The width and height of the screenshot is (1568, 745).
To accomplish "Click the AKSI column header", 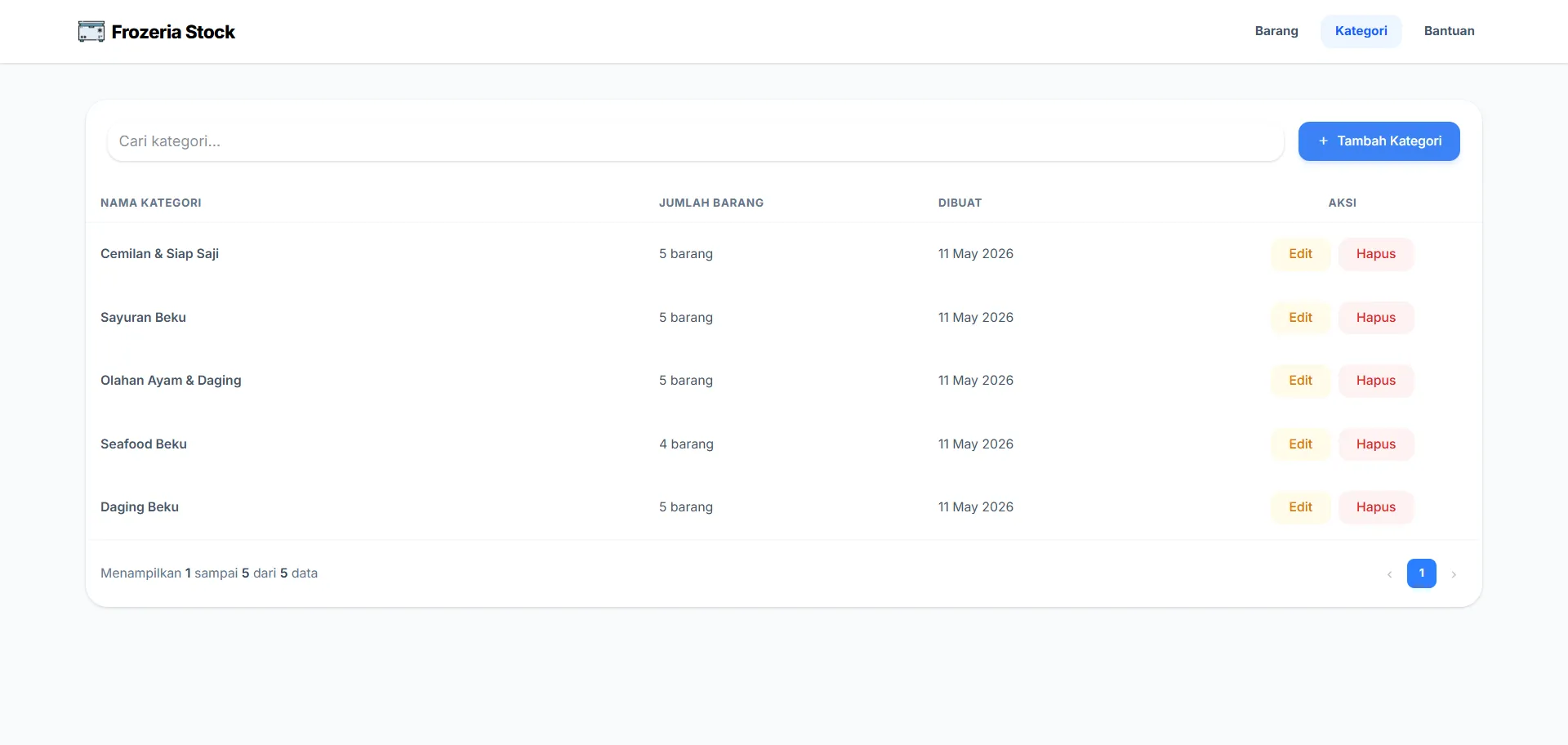I will click(x=1342, y=203).
